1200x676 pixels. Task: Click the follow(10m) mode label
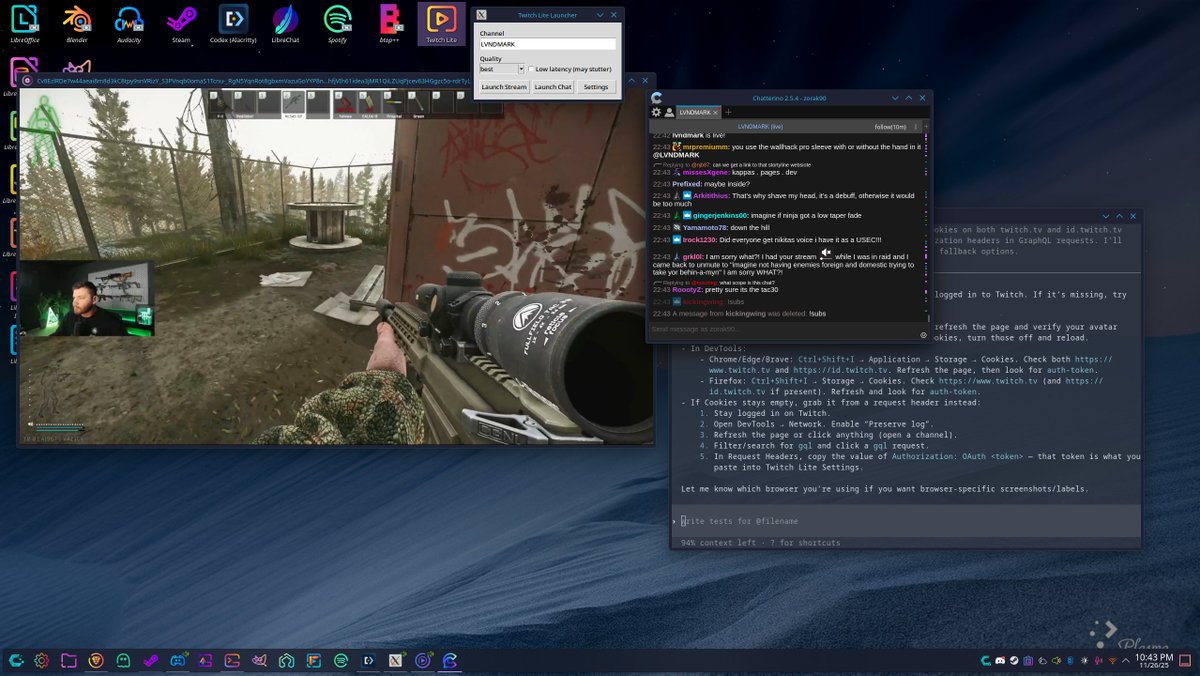pyautogui.click(x=890, y=127)
